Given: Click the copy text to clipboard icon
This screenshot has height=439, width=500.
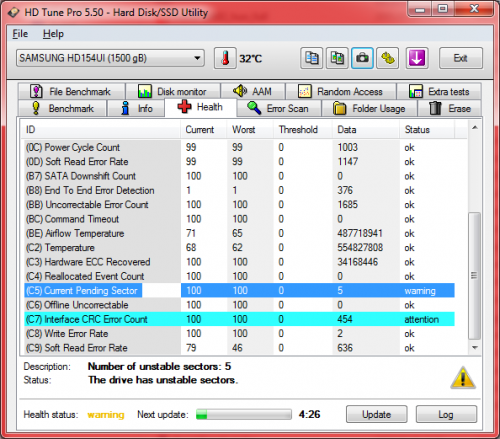Looking at the screenshot, I should [x=311, y=58].
